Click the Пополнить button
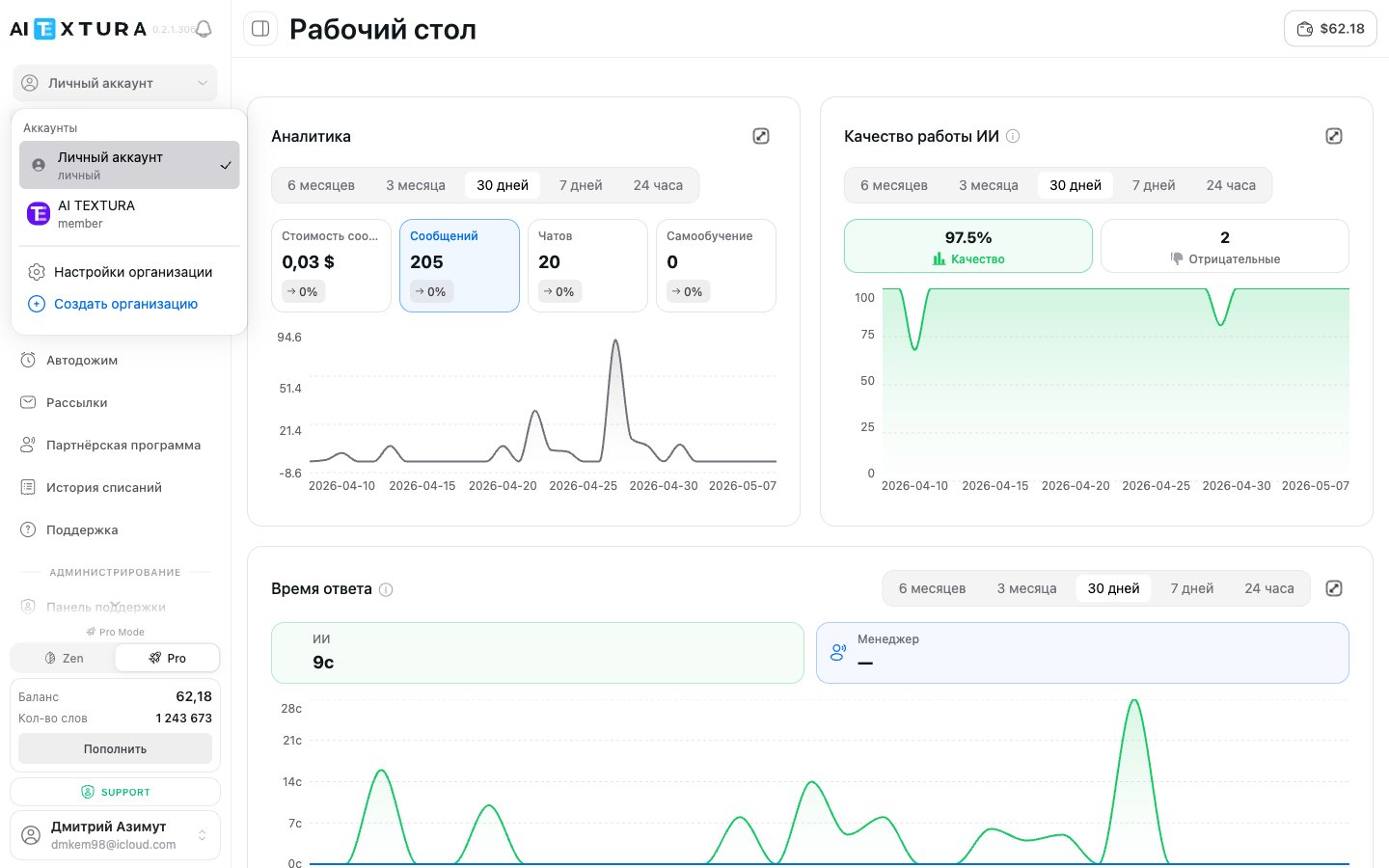The width and height of the screenshot is (1389, 868). (x=115, y=748)
